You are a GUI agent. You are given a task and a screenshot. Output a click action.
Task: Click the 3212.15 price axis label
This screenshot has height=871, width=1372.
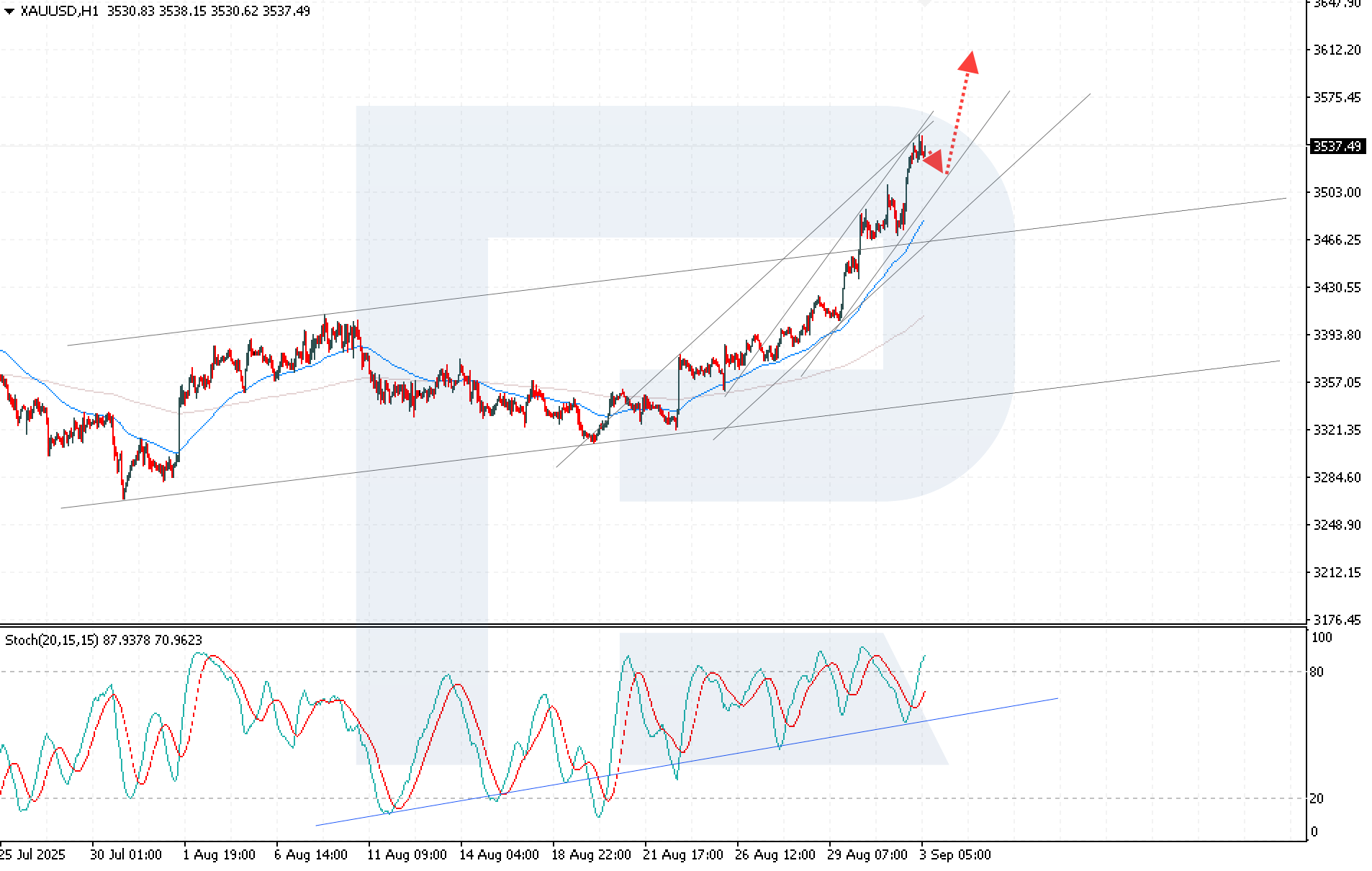pos(1337,572)
